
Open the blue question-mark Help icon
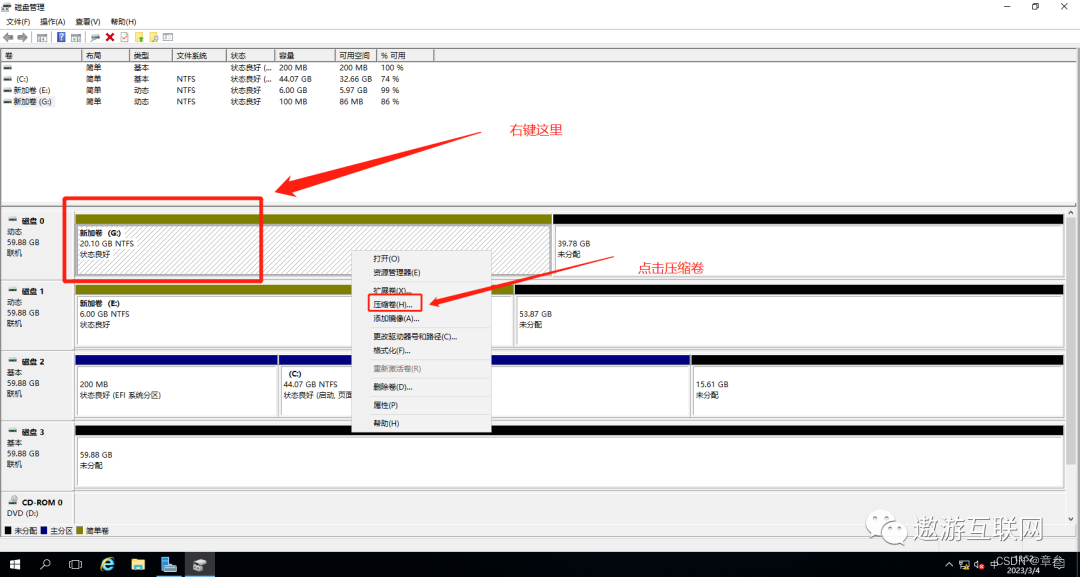click(x=61, y=37)
